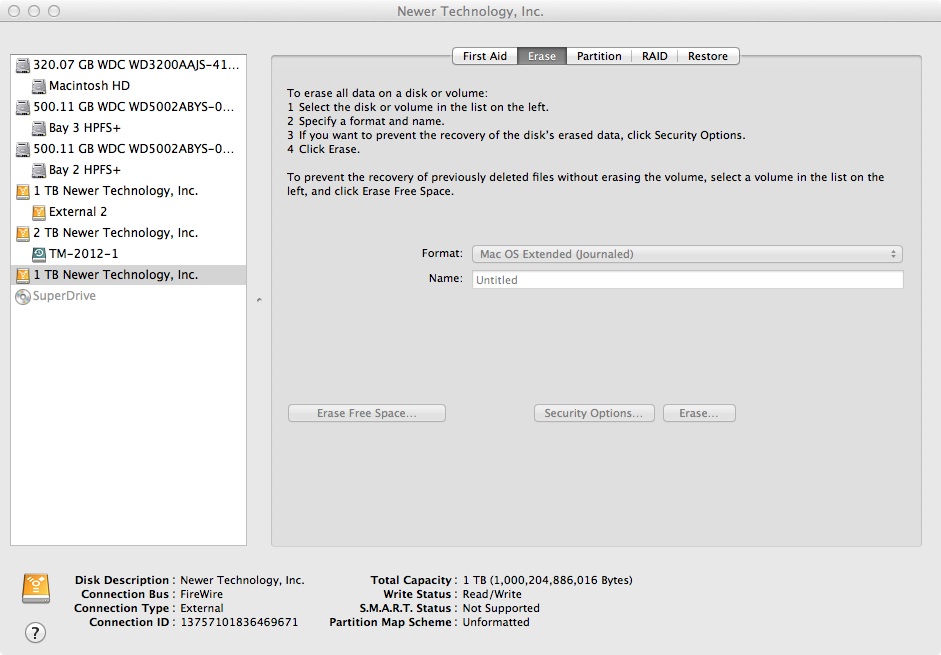The width and height of the screenshot is (941, 655).
Task: Open the RAID tab
Action: coord(655,56)
